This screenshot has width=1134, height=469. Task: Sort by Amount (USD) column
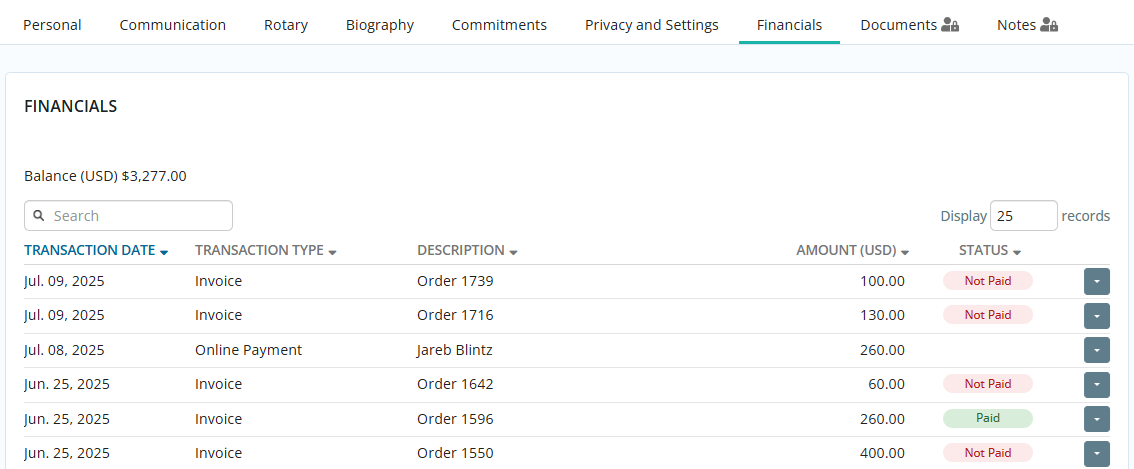pos(853,250)
